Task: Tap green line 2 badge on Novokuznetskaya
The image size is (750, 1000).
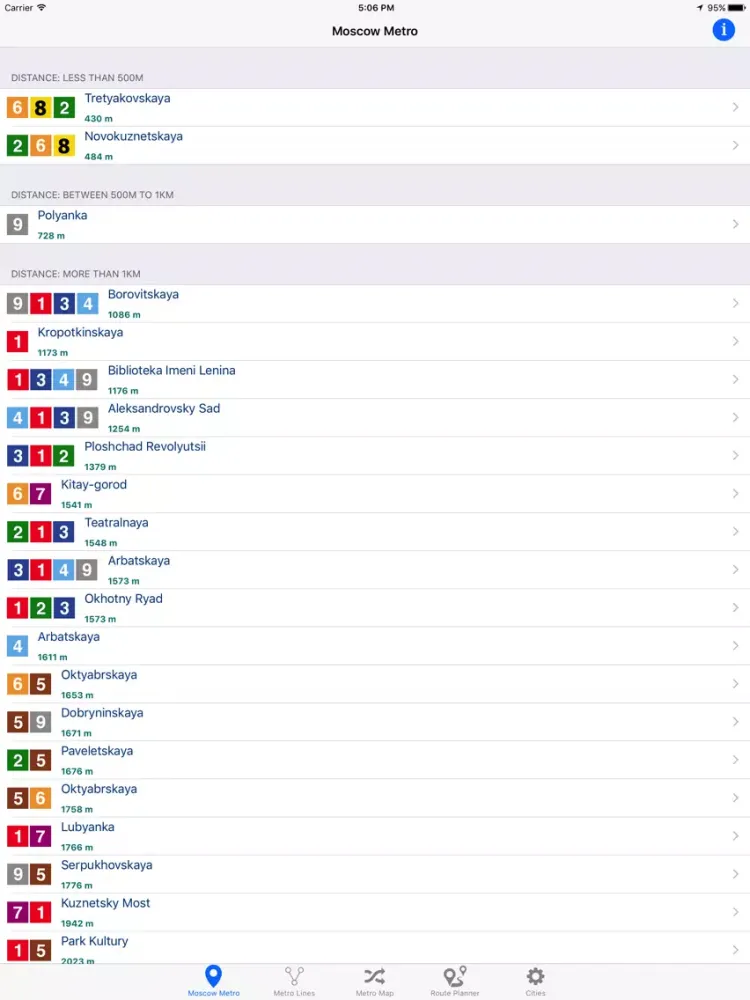Action: click(x=17, y=146)
